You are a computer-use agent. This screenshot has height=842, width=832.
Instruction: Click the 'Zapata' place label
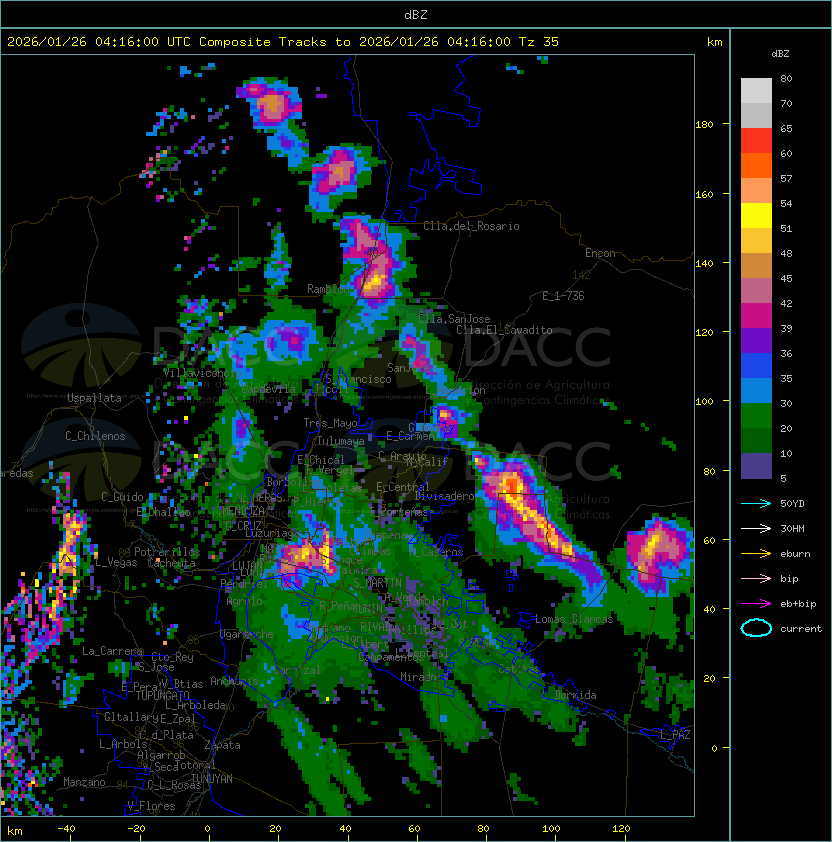click(222, 745)
